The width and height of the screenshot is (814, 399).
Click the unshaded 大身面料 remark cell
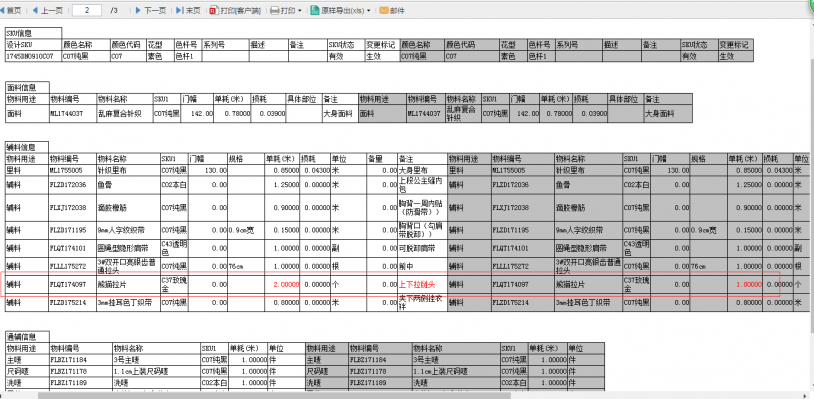[x=340, y=113]
